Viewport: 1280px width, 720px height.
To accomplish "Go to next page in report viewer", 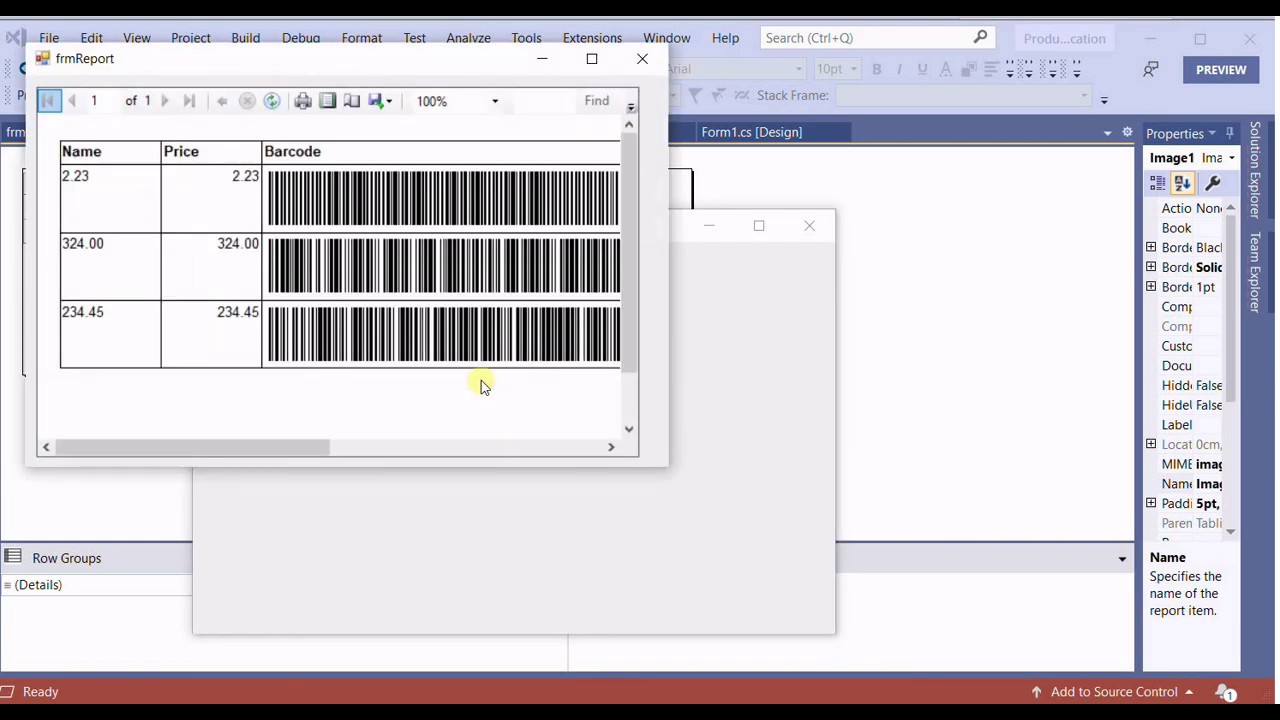I will [x=165, y=101].
